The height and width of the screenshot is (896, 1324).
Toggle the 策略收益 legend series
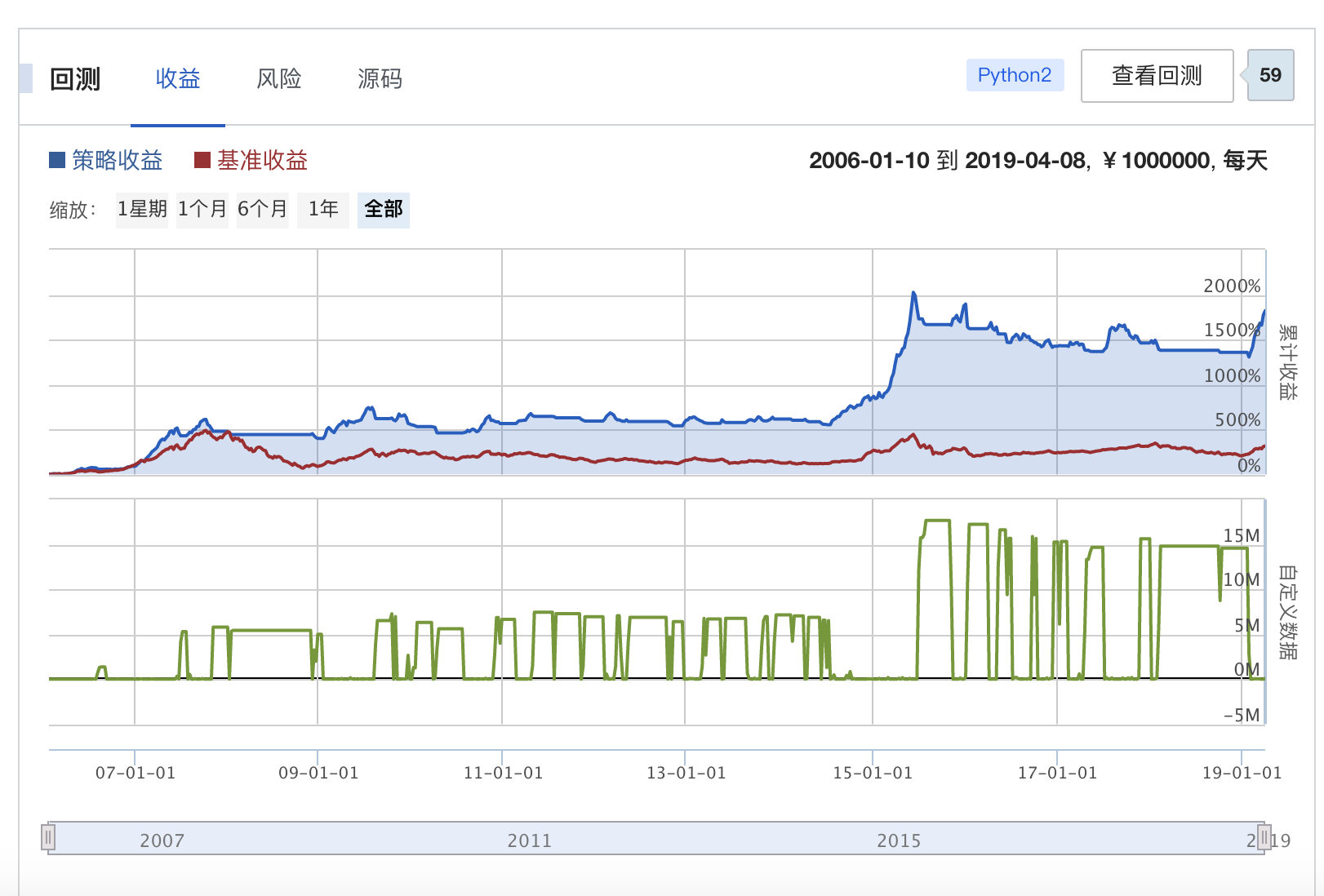117,160
